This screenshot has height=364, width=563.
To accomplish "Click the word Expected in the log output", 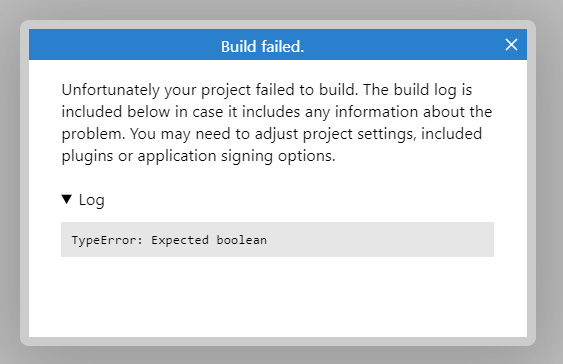I will point(180,240).
